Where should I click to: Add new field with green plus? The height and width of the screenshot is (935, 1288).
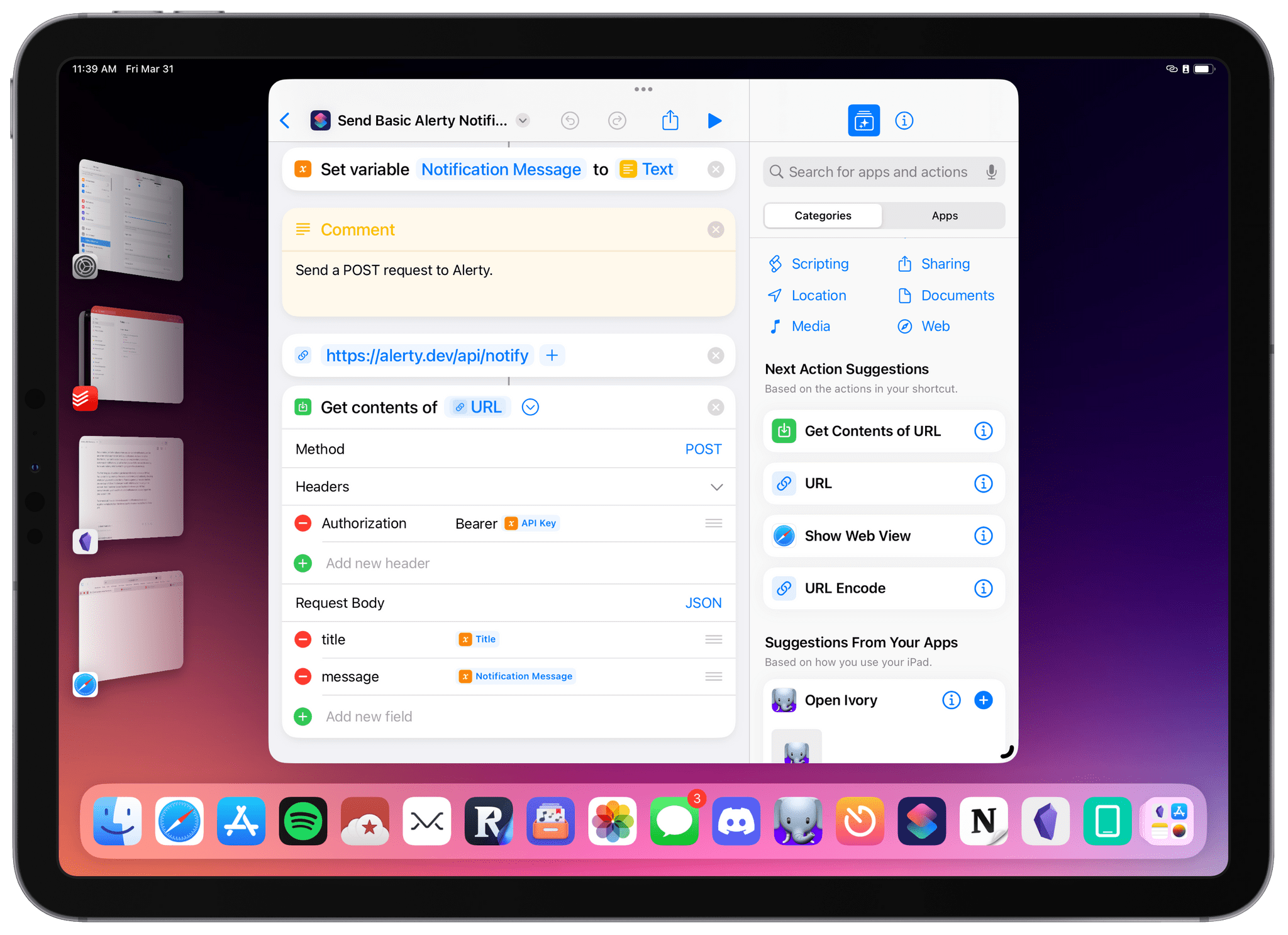pyautogui.click(x=303, y=716)
